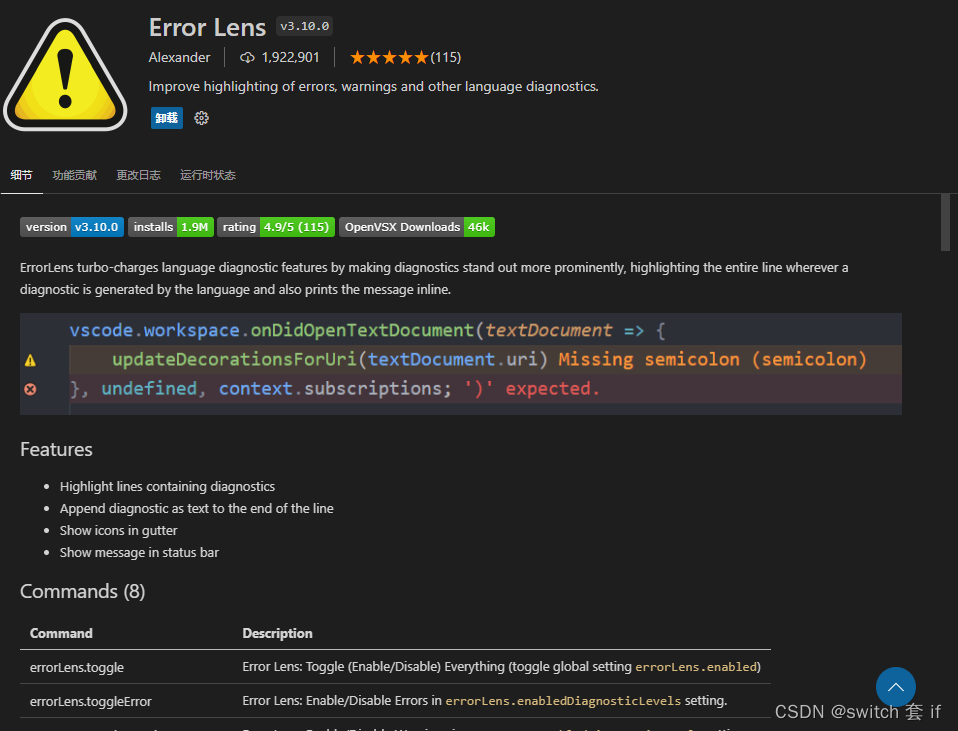Open the author link Alexander
The height and width of the screenshot is (731, 958).
179,57
